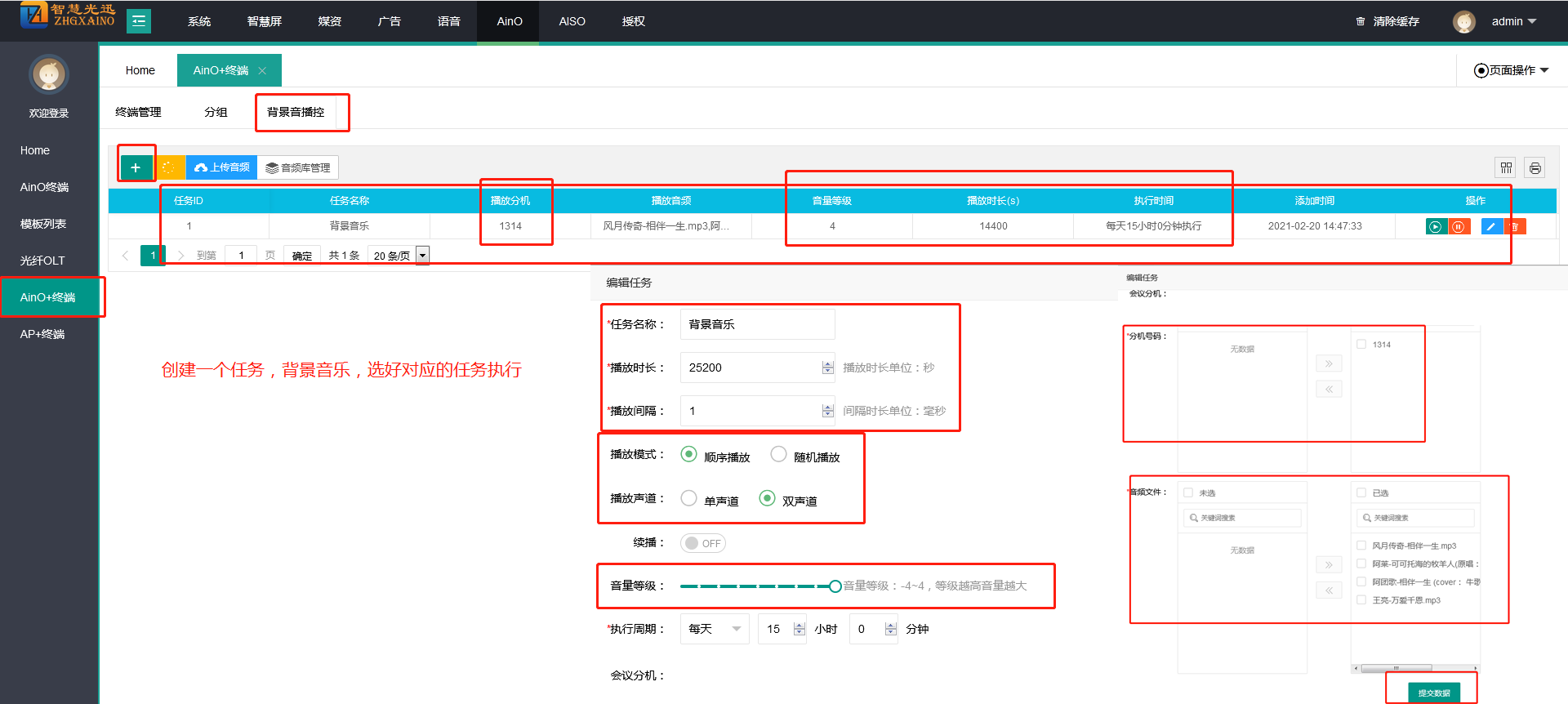Open the 每天 execution period dropdown
1568x704 pixels.
714,629
